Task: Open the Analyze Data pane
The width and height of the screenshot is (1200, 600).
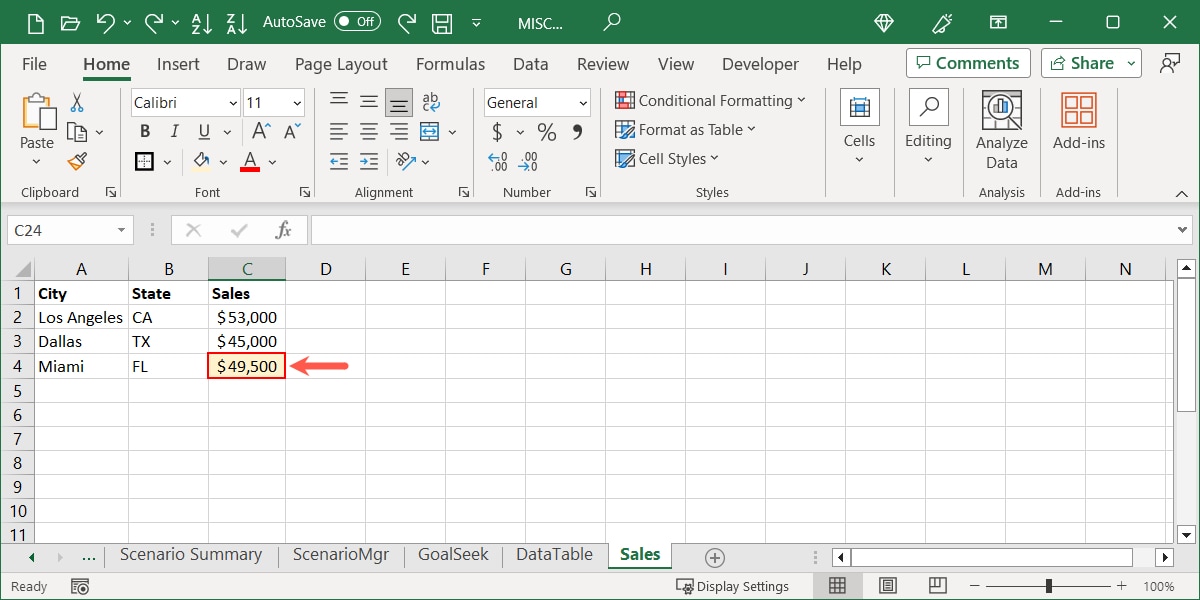Action: pos(1001,128)
